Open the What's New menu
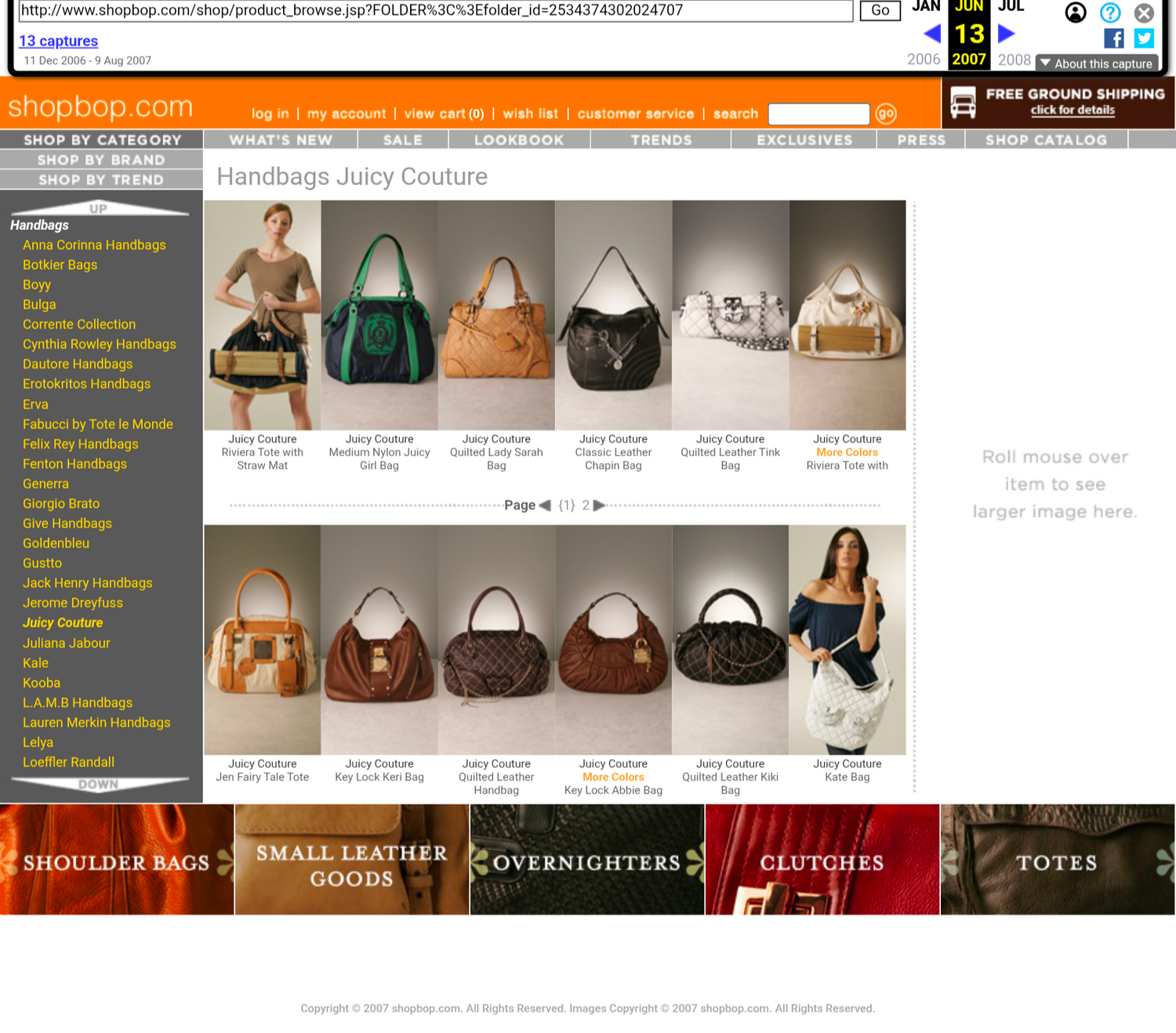1176x1033 pixels. click(x=281, y=140)
